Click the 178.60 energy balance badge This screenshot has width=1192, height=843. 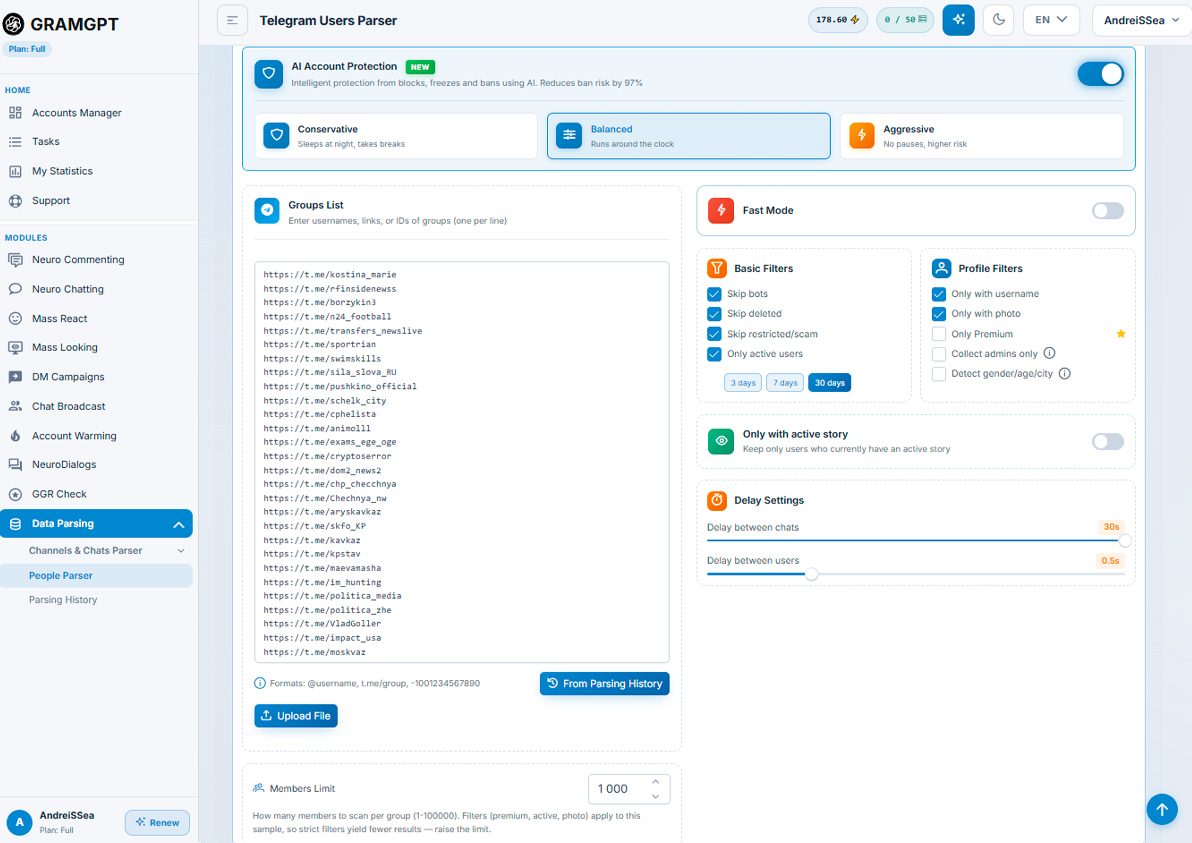coord(838,20)
